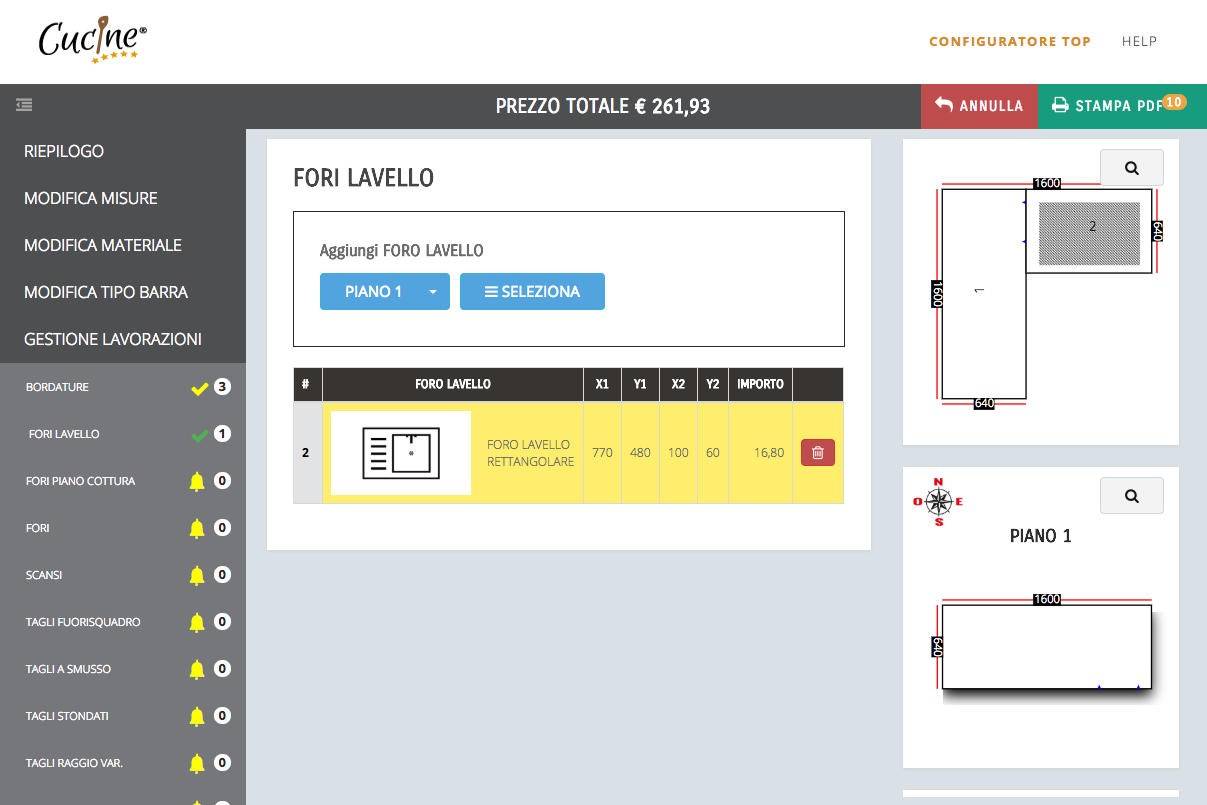Click the X1 value 770
The height and width of the screenshot is (805, 1207).
(x=601, y=453)
